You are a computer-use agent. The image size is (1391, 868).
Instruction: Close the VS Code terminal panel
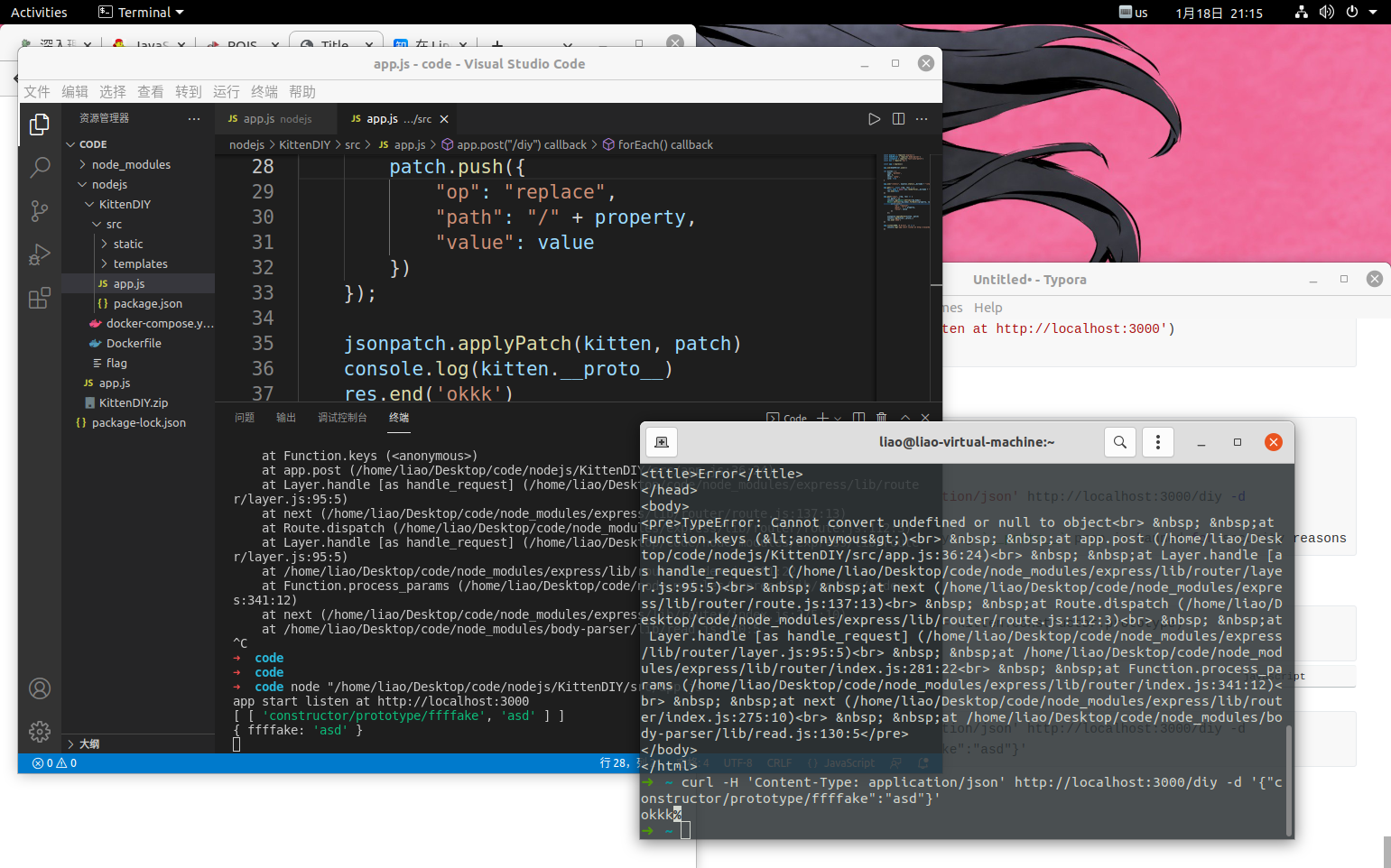coord(925,418)
